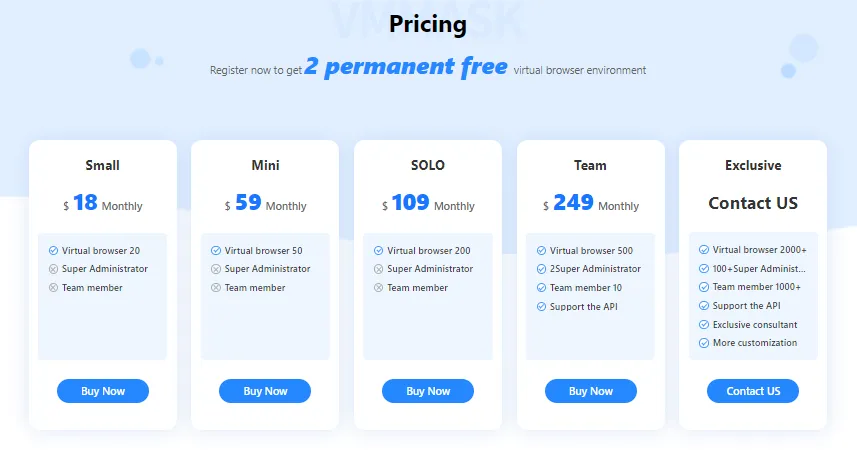Click cross icon beside SOLO plan Super Administrator

(379, 269)
